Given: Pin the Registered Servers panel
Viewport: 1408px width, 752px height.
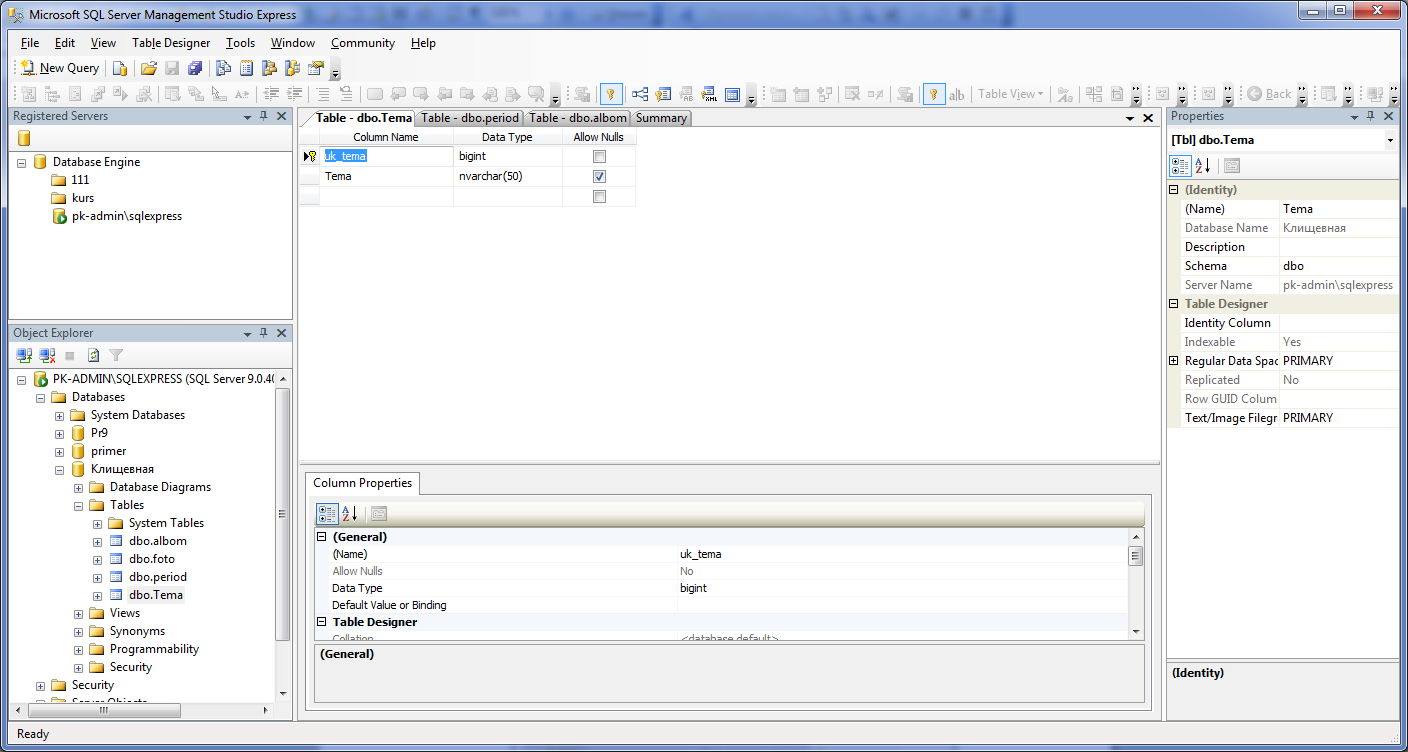Looking at the screenshot, I should pos(264,116).
